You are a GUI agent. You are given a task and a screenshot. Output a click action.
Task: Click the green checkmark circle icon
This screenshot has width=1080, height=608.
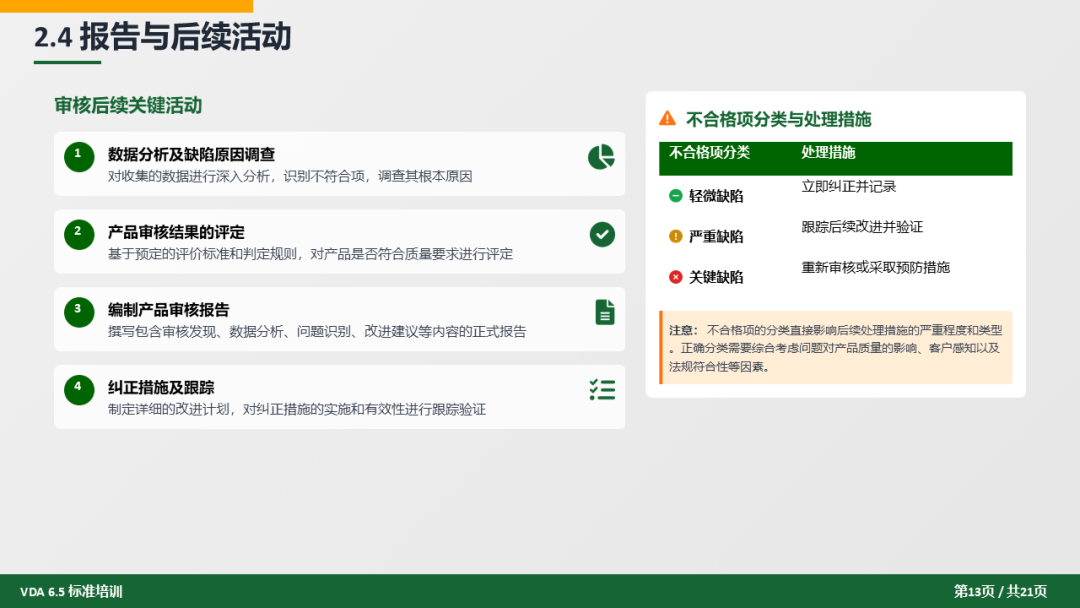pyautogui.click(x=601, y=234)
